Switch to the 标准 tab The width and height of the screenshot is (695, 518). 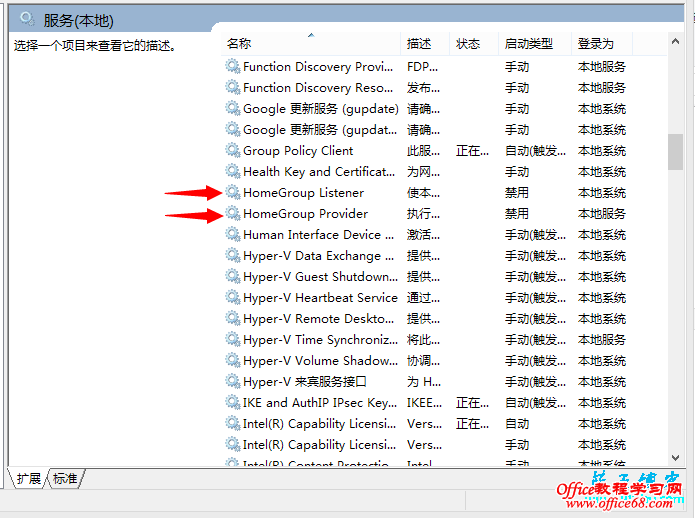[x=65, y=479]
